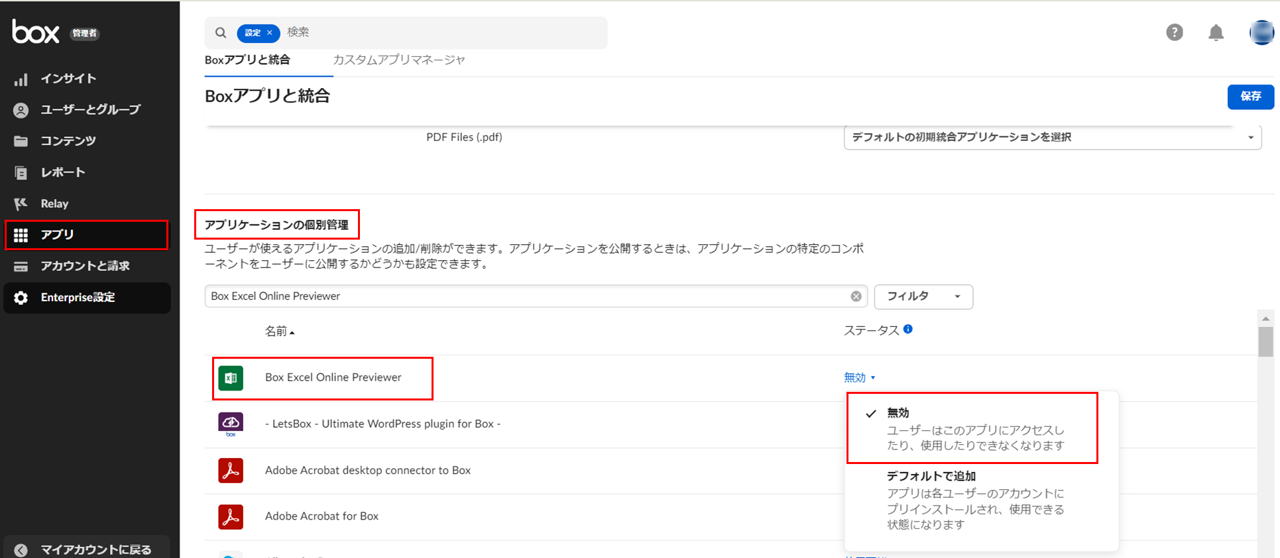This screenshot has height=558, width=1280.
Task: Open ユーザーとグループ in the sidebar
Action: point(89,109)
